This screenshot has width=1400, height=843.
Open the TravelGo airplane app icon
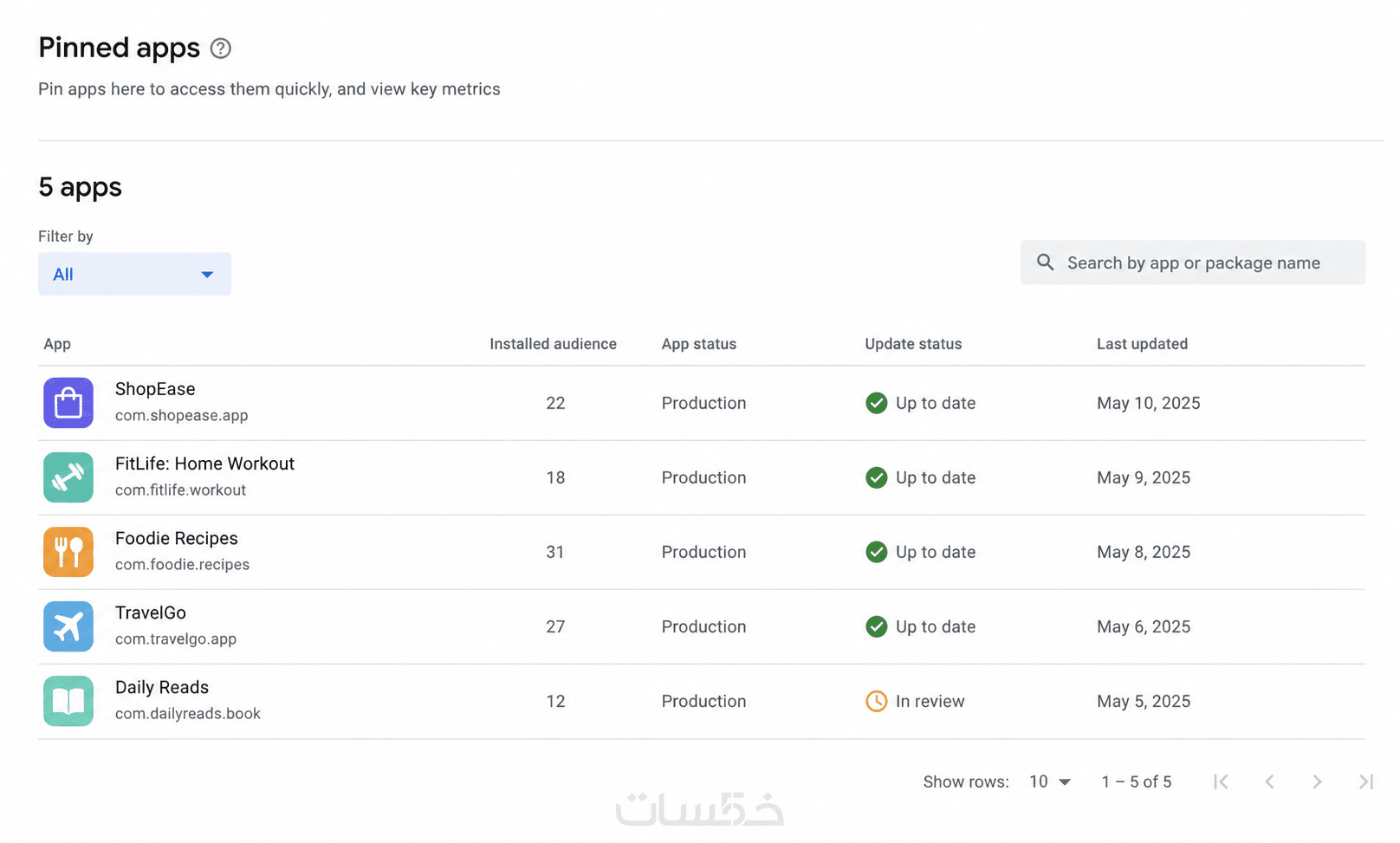point(68,626)
